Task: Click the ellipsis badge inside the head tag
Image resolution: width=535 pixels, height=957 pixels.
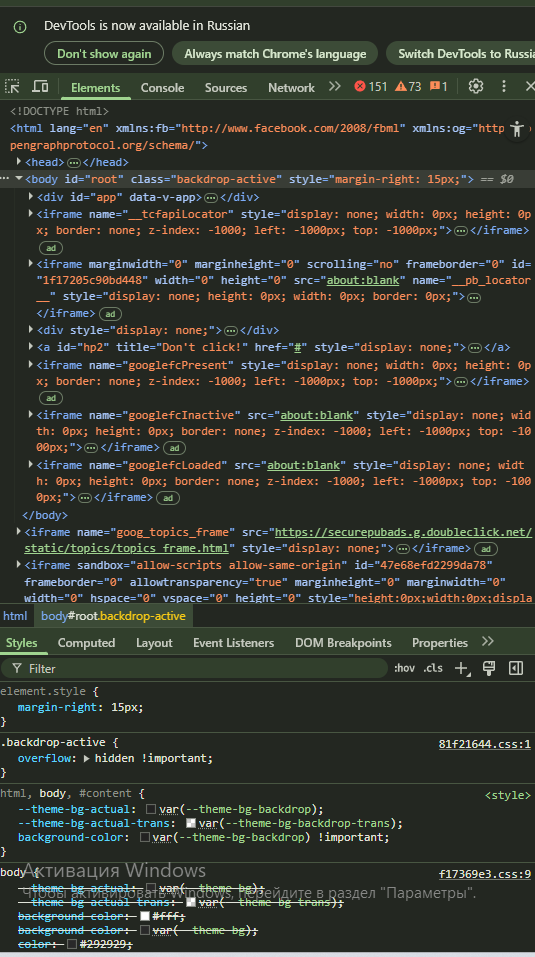Action: click(74, 162)
